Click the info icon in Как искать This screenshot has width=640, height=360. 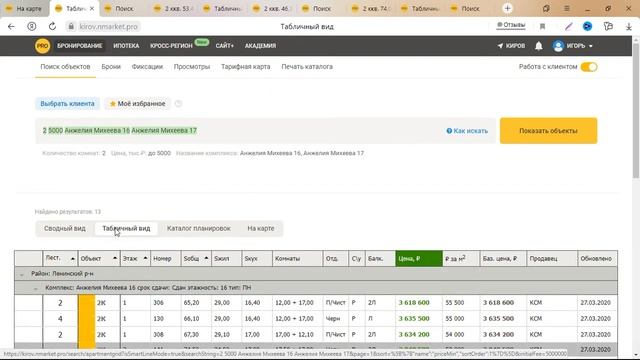click(449, 131)
